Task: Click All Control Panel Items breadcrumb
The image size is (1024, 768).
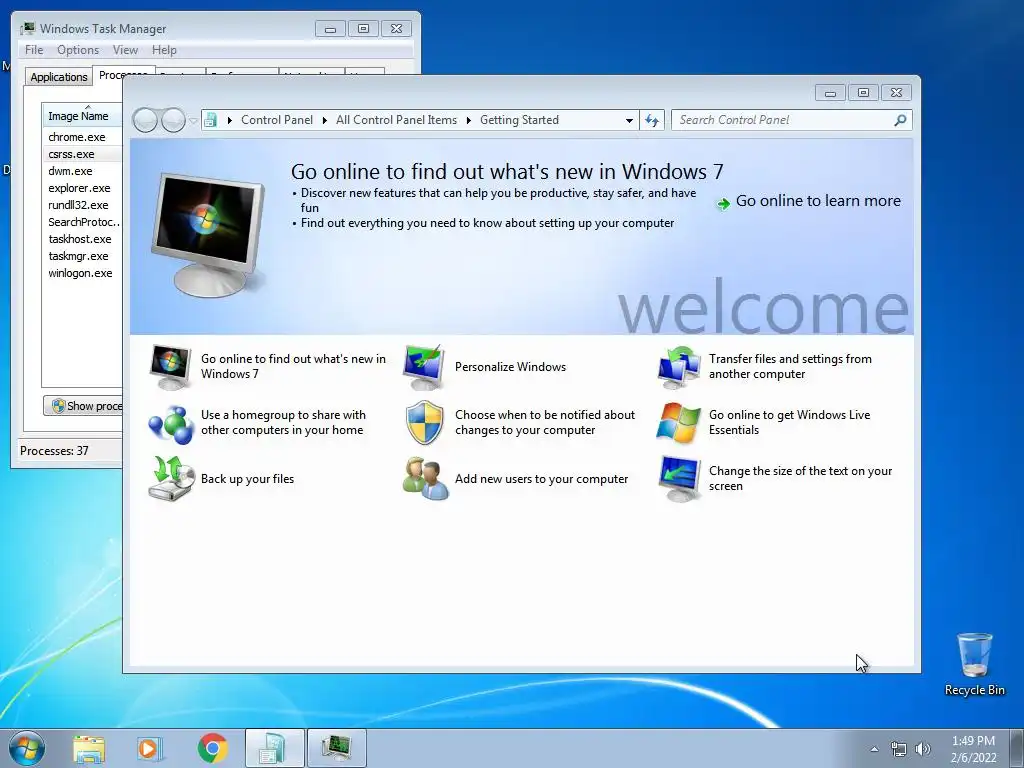Action: [396, 120]
